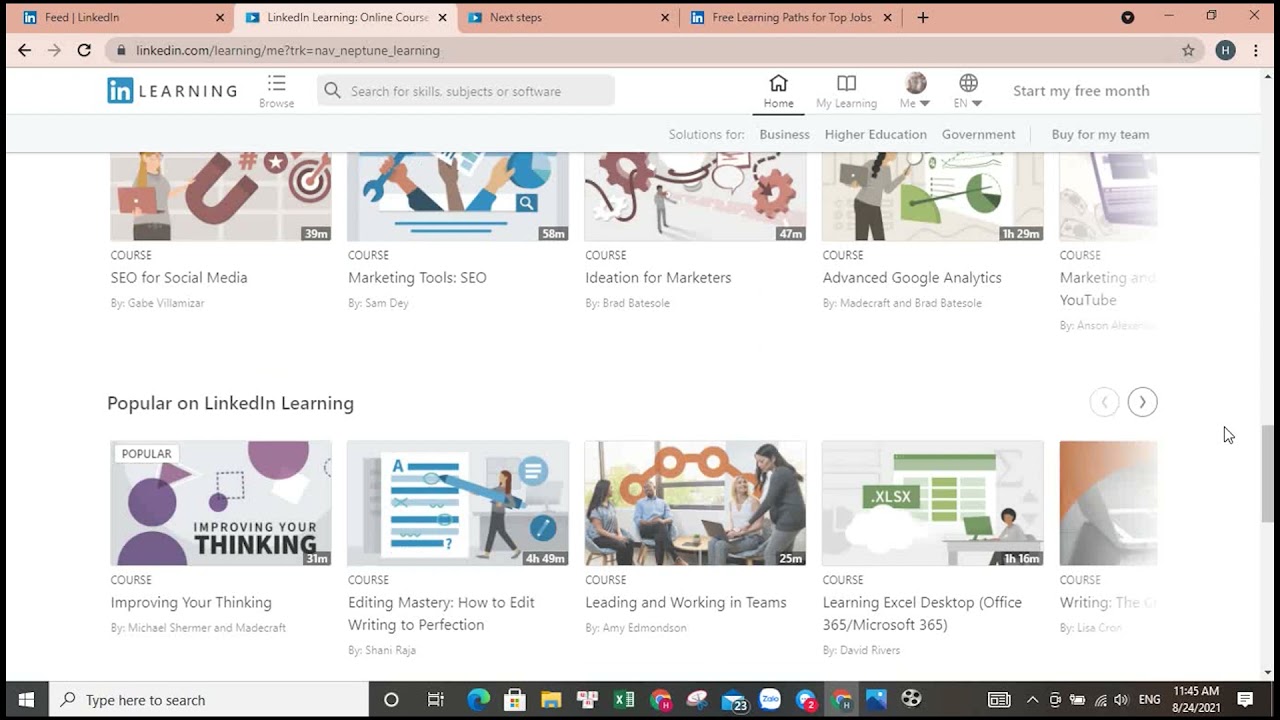Screen dimensions: 1280x720
Task: Open Business solutions link
Action: (x=784, y=134)
